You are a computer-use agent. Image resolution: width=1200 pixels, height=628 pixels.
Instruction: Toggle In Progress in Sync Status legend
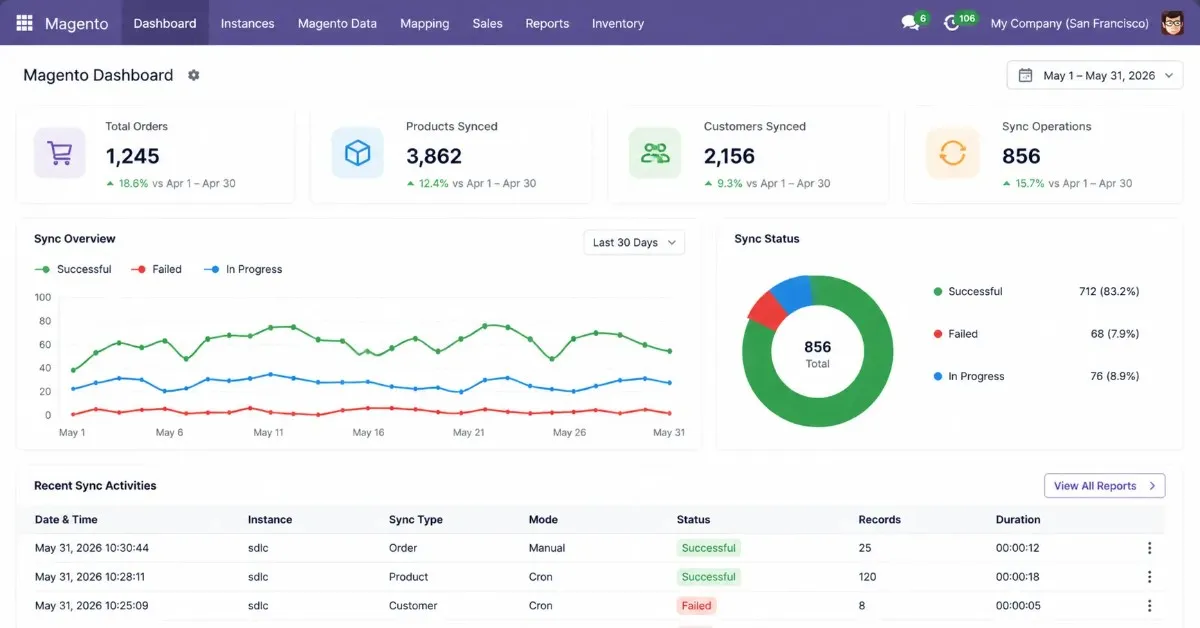pyautogui.click(x=968, y=376)
